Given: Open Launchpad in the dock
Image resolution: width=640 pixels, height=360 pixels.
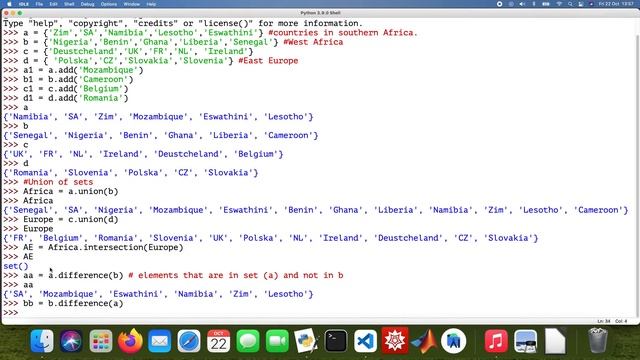Looking at the screenshot, I should (x=101, y=340).
